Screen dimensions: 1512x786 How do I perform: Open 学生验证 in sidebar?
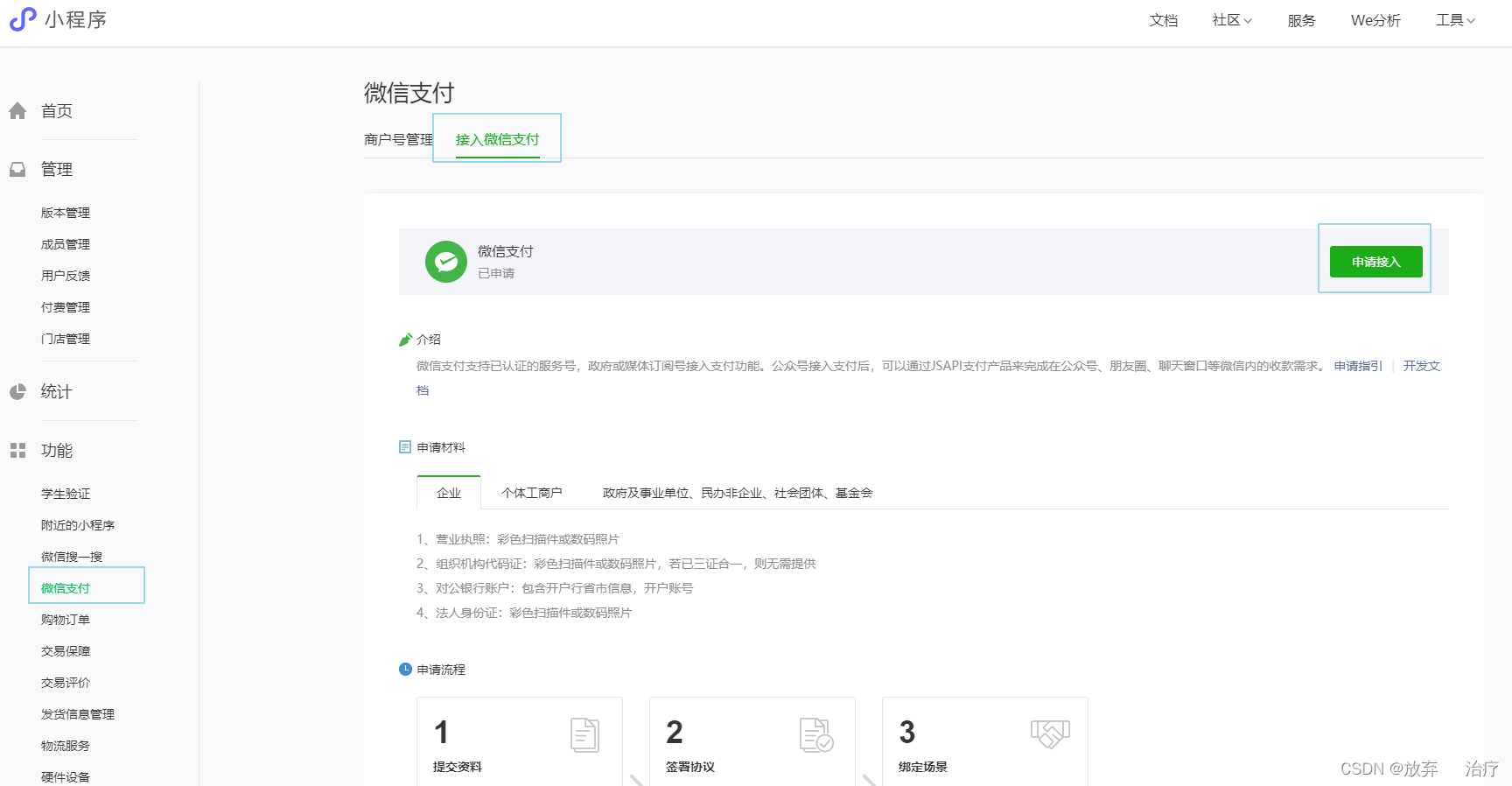[x=66, y=494]
